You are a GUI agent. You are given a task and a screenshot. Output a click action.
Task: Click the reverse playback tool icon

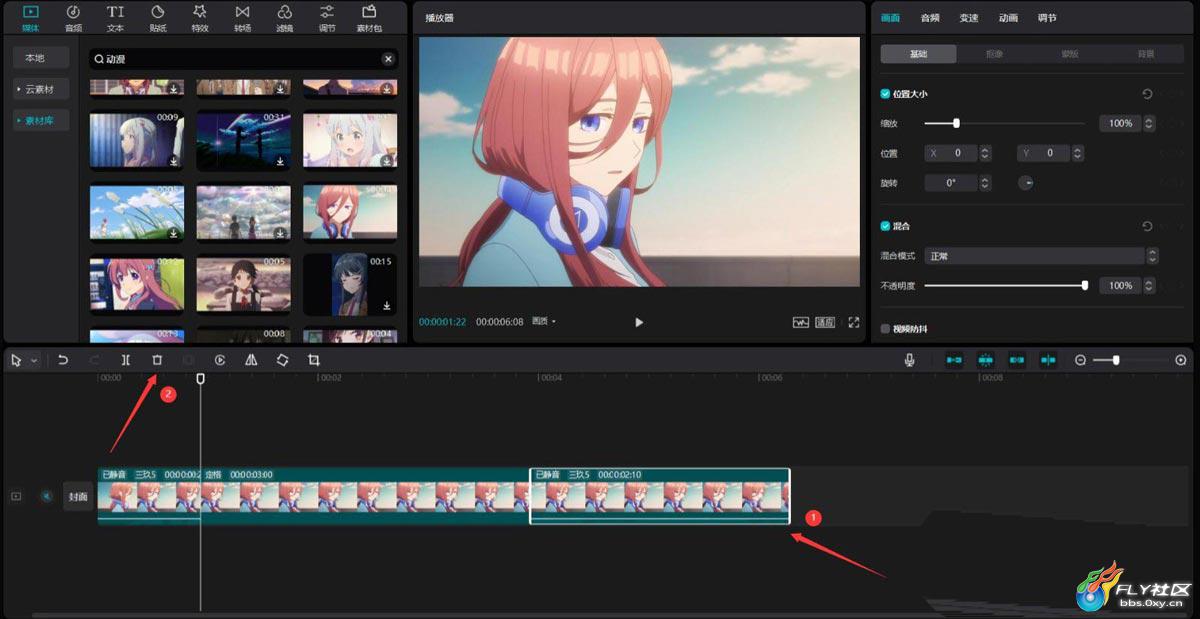[220, 360]
